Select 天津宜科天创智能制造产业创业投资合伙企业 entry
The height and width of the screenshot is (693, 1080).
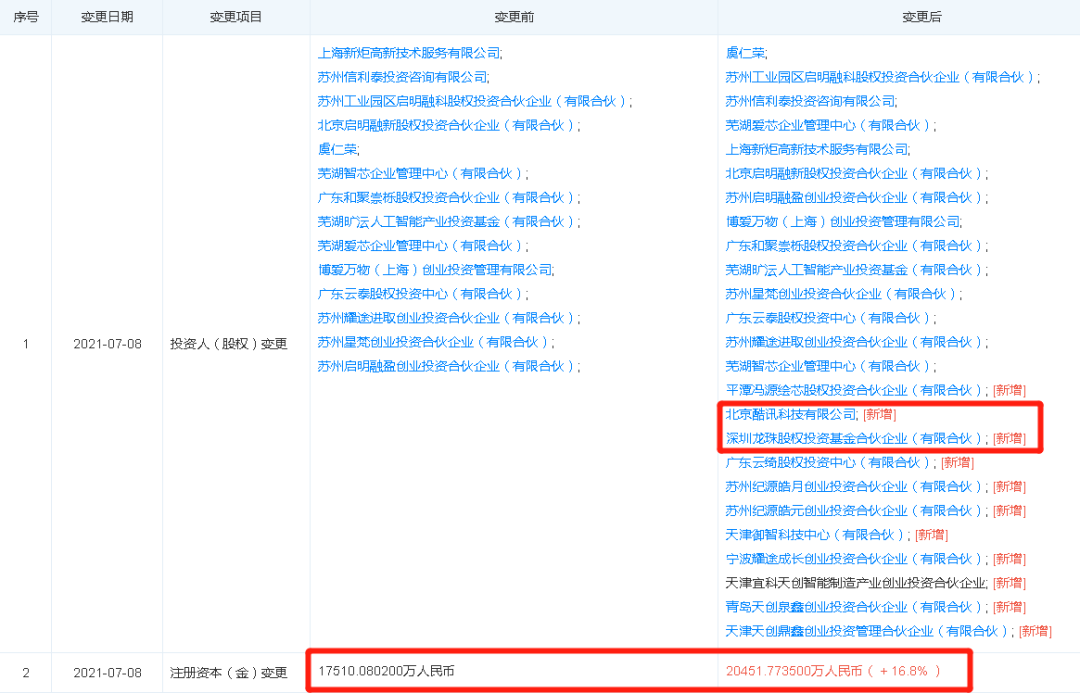(856, 582)
